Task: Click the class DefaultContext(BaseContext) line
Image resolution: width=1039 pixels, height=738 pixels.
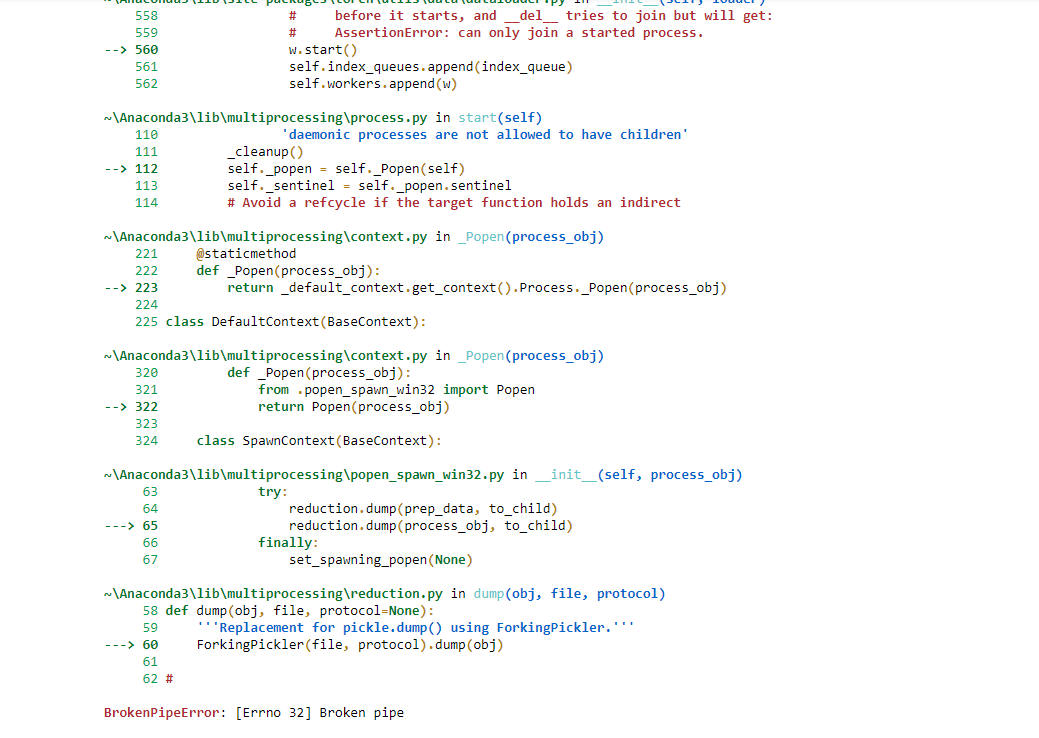Action: click(x=295, y=322)
